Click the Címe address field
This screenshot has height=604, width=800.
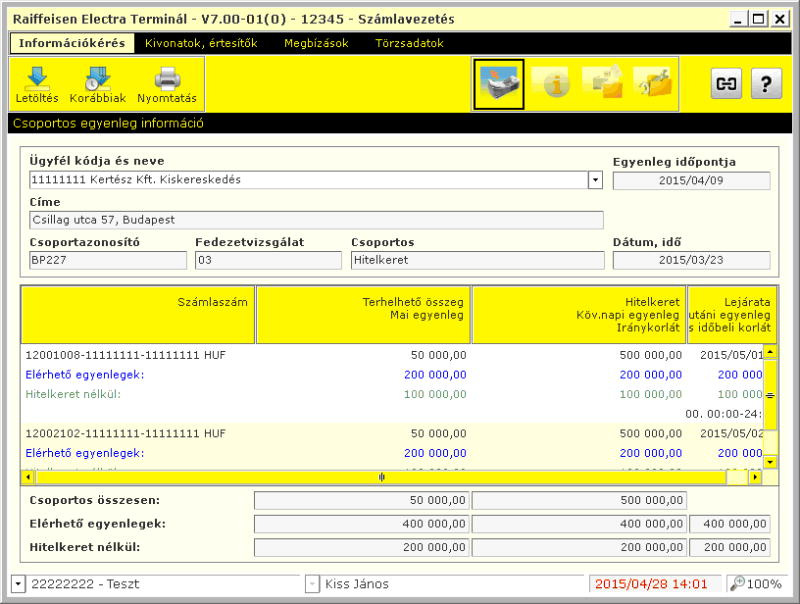pyautogui.click(x=316, y=220)
